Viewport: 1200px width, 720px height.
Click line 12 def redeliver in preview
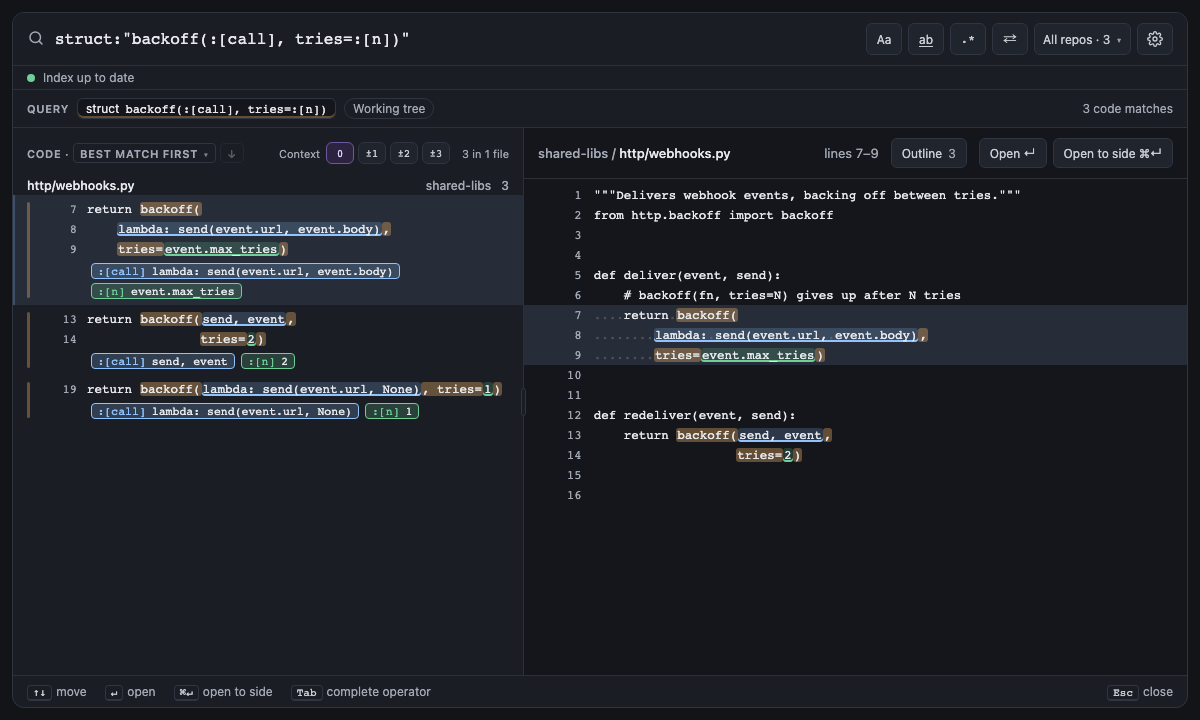tap(694, 415)
